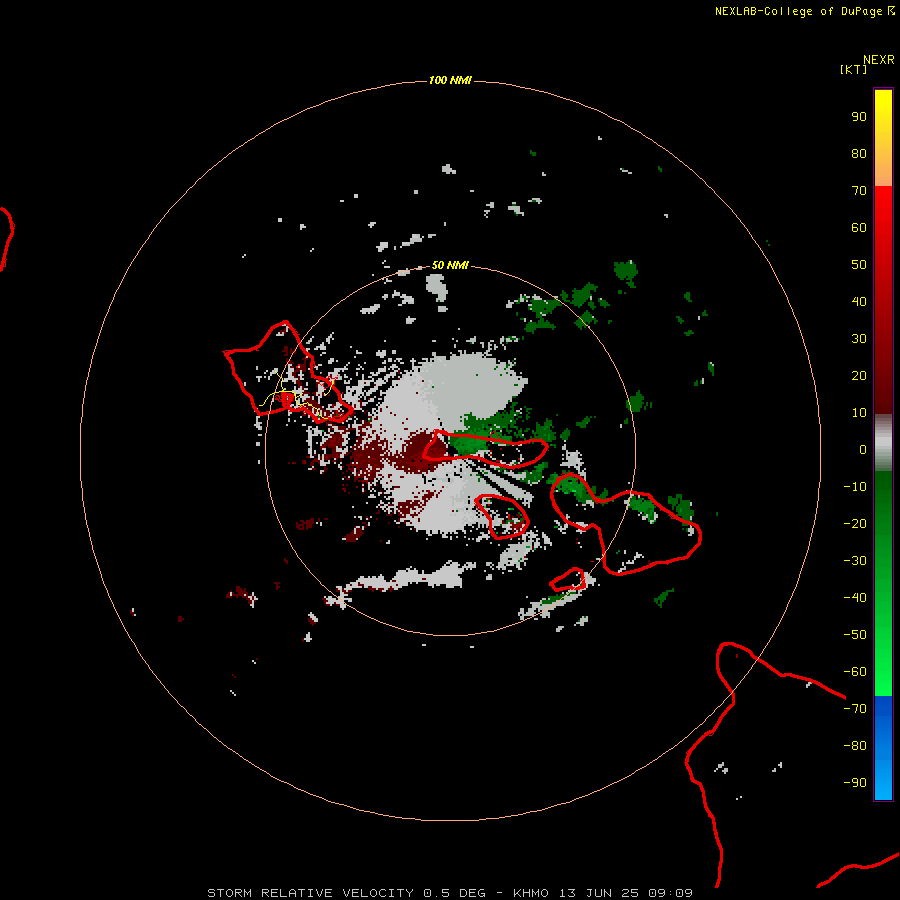Click the 0 scale value
The width and height of the screenshot is (900, 900).
[863, 450]
